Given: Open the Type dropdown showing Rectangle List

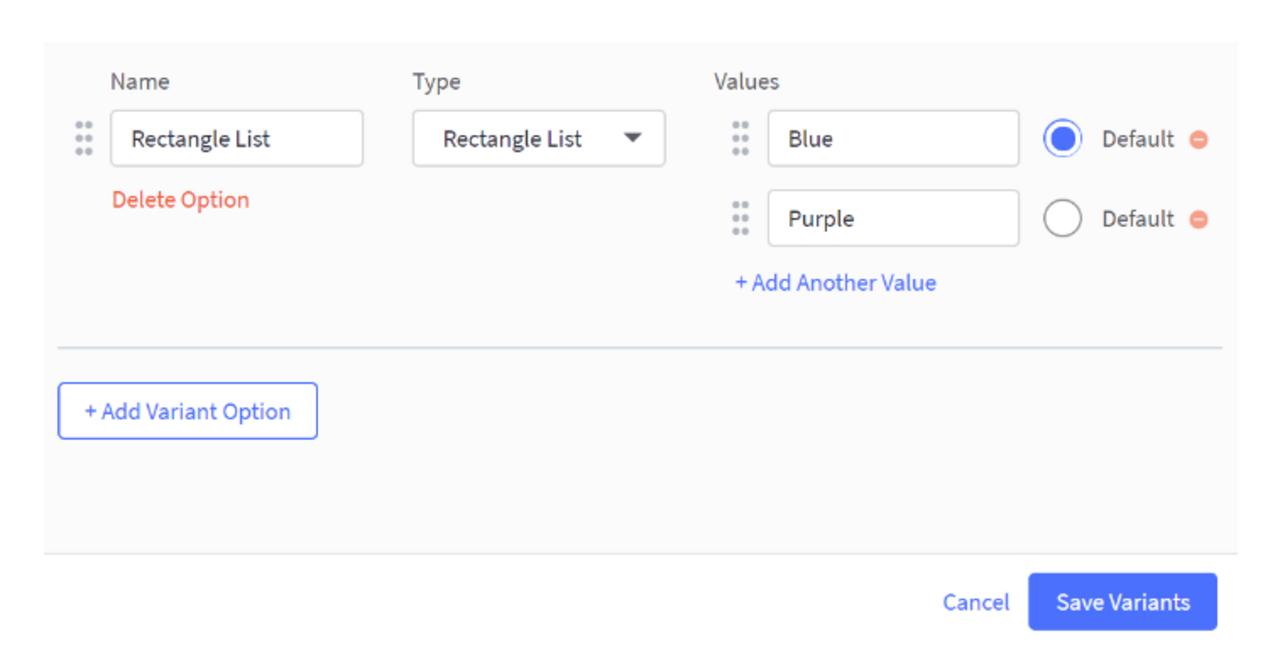Looking at the screenshot, I should tap(538, 139).
